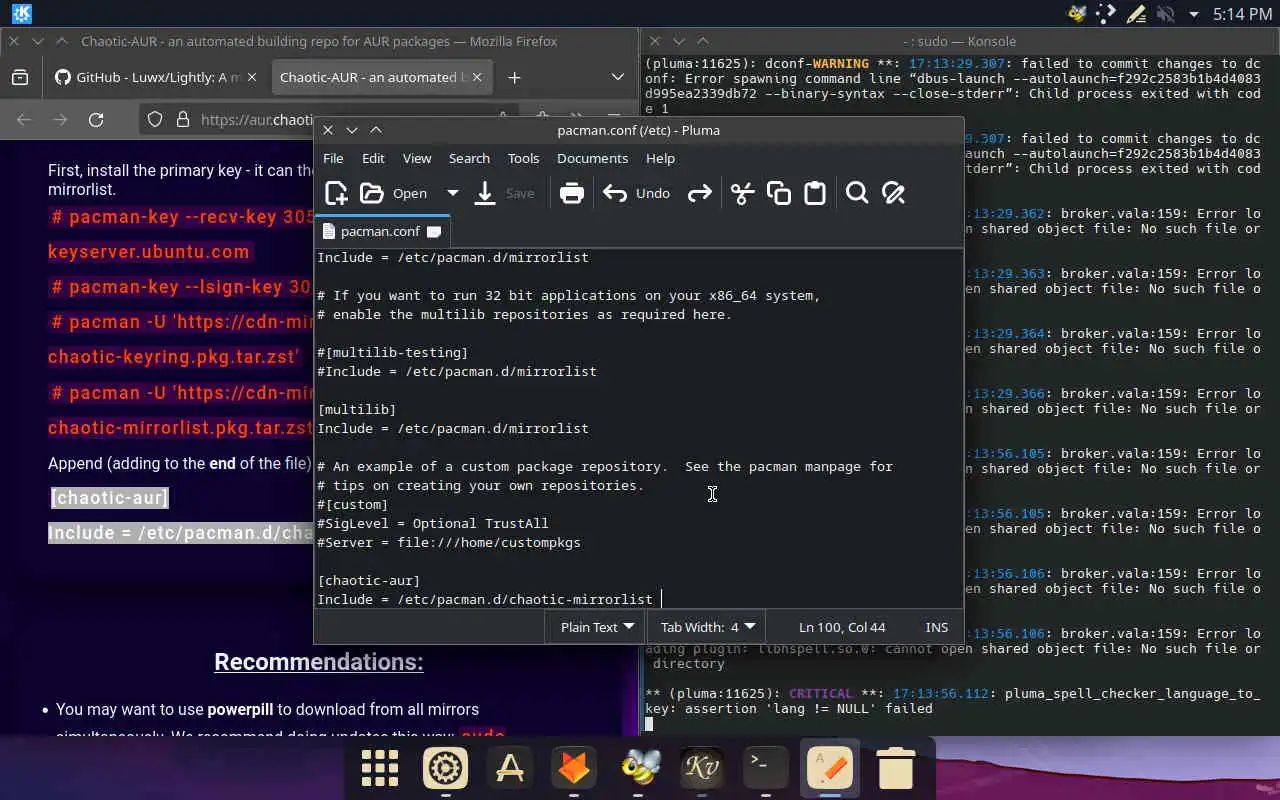The height and width of the screenshot is (800, 1280).
Task: Open the dock application grid
Action: pyautogui.click(x=380, y=767)
